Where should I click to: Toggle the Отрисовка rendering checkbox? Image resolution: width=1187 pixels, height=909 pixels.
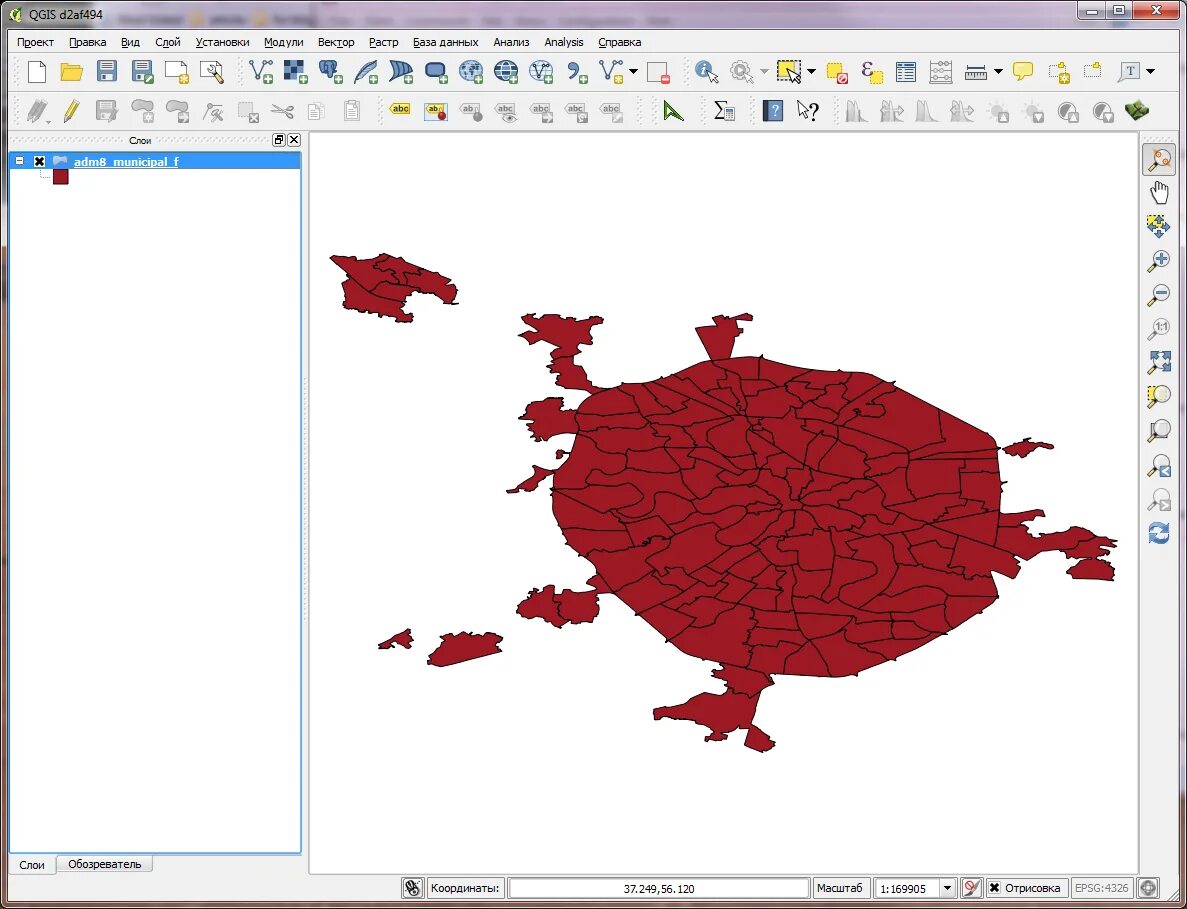pyautogui.click(x=995, y=888)
